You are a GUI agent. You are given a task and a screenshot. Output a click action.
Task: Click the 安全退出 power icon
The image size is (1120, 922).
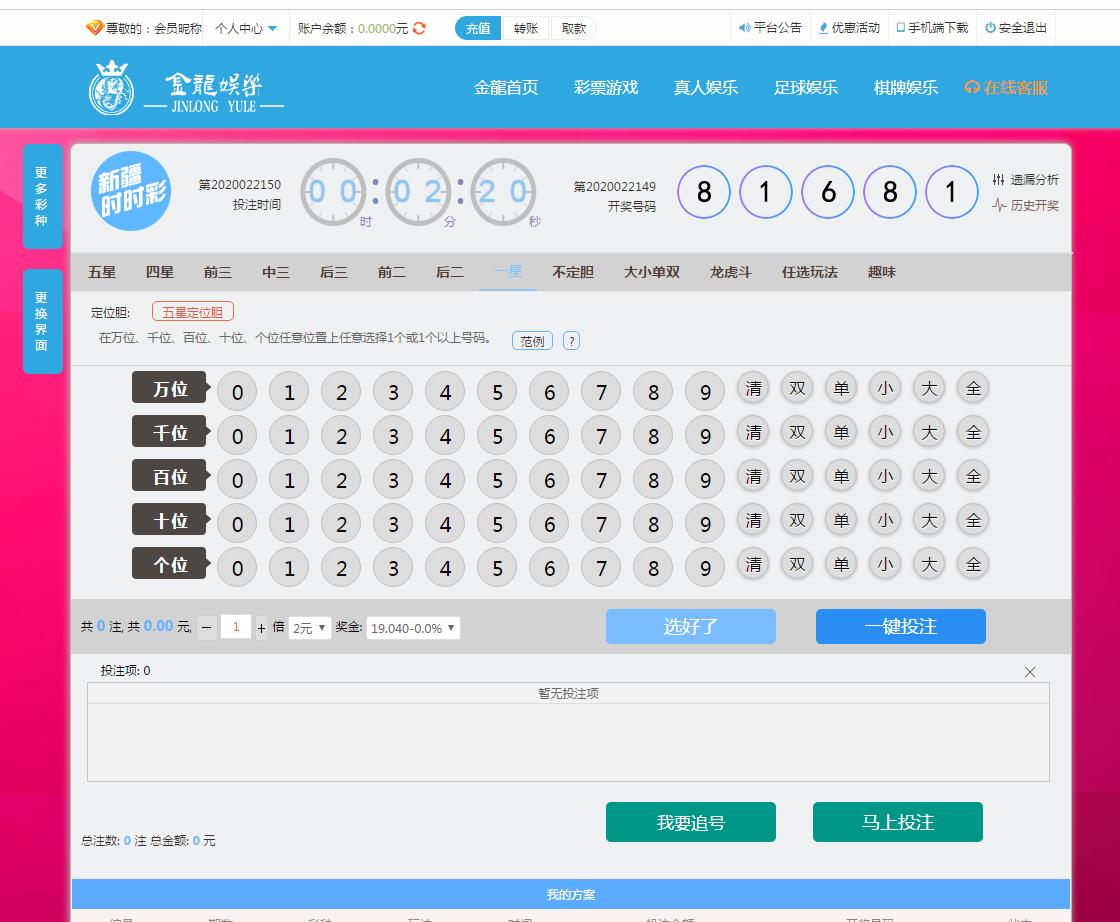[x=990, y=28]
